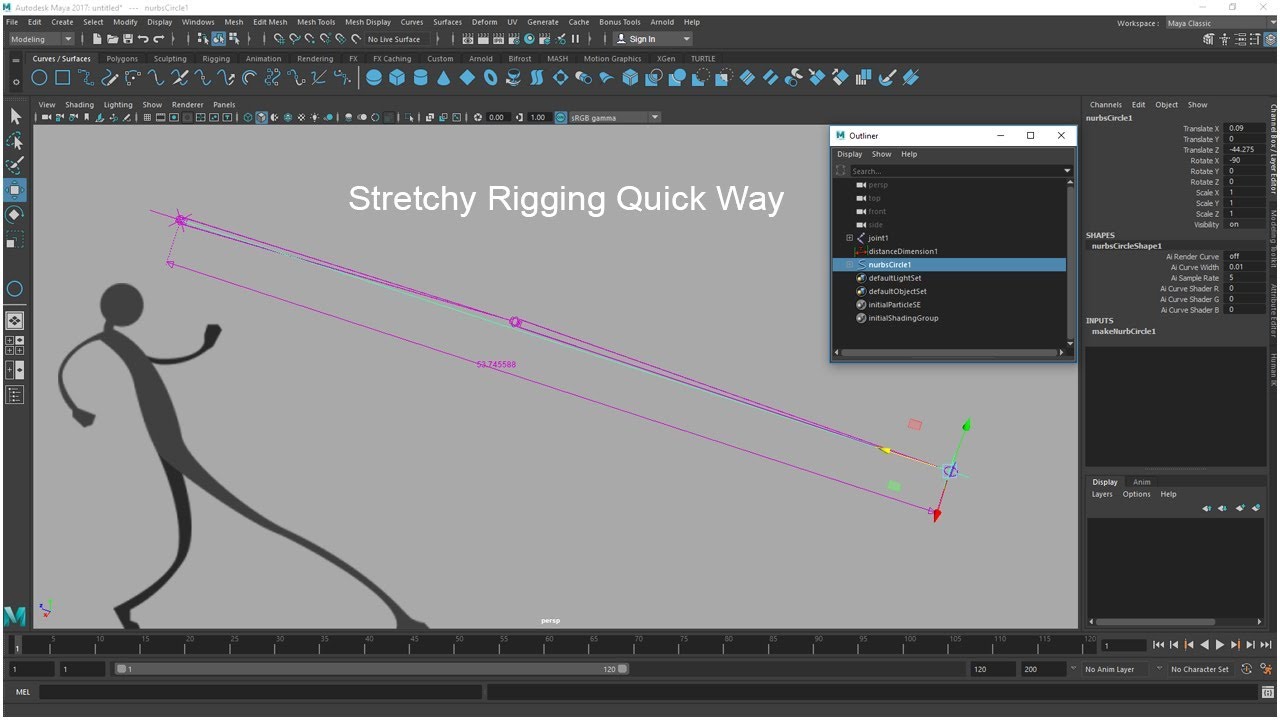
Task: Click No Live Surface field
Action: (395, 39)
